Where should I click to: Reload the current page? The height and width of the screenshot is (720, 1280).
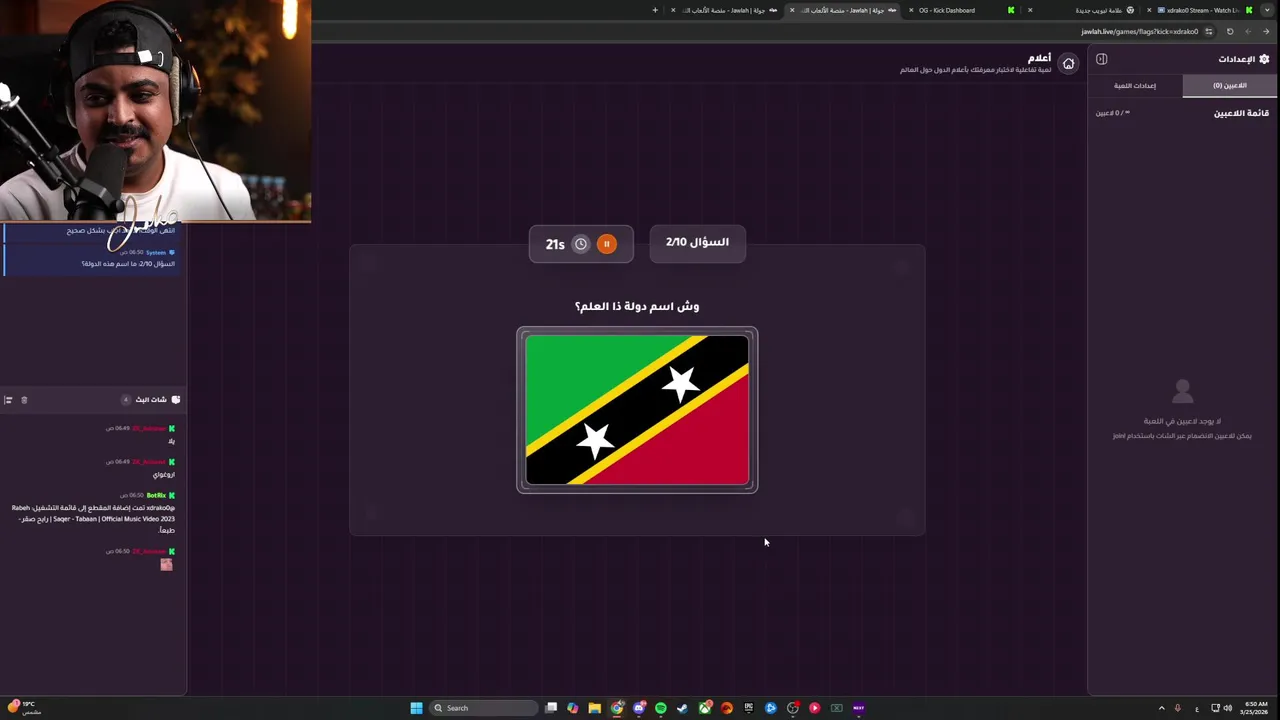[x=1230, y=31]
